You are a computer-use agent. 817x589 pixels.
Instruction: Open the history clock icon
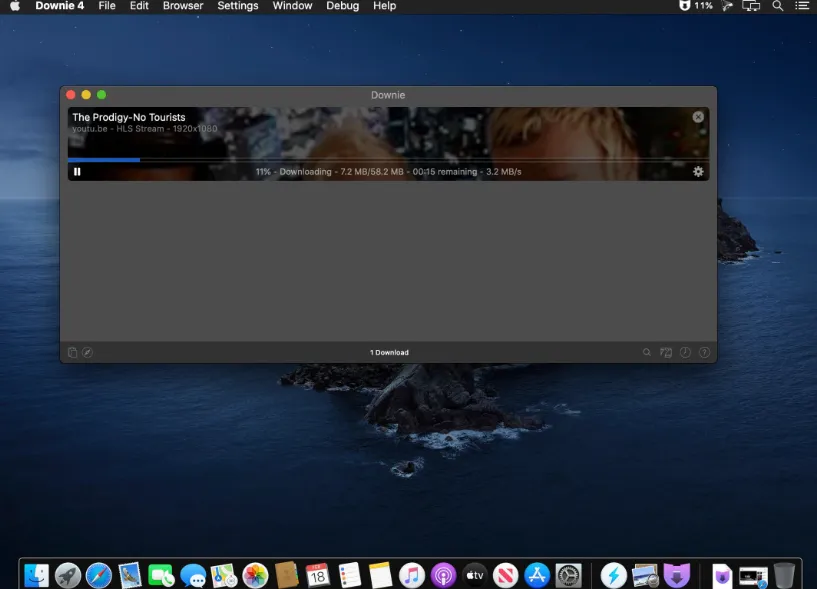pos(685,352)
